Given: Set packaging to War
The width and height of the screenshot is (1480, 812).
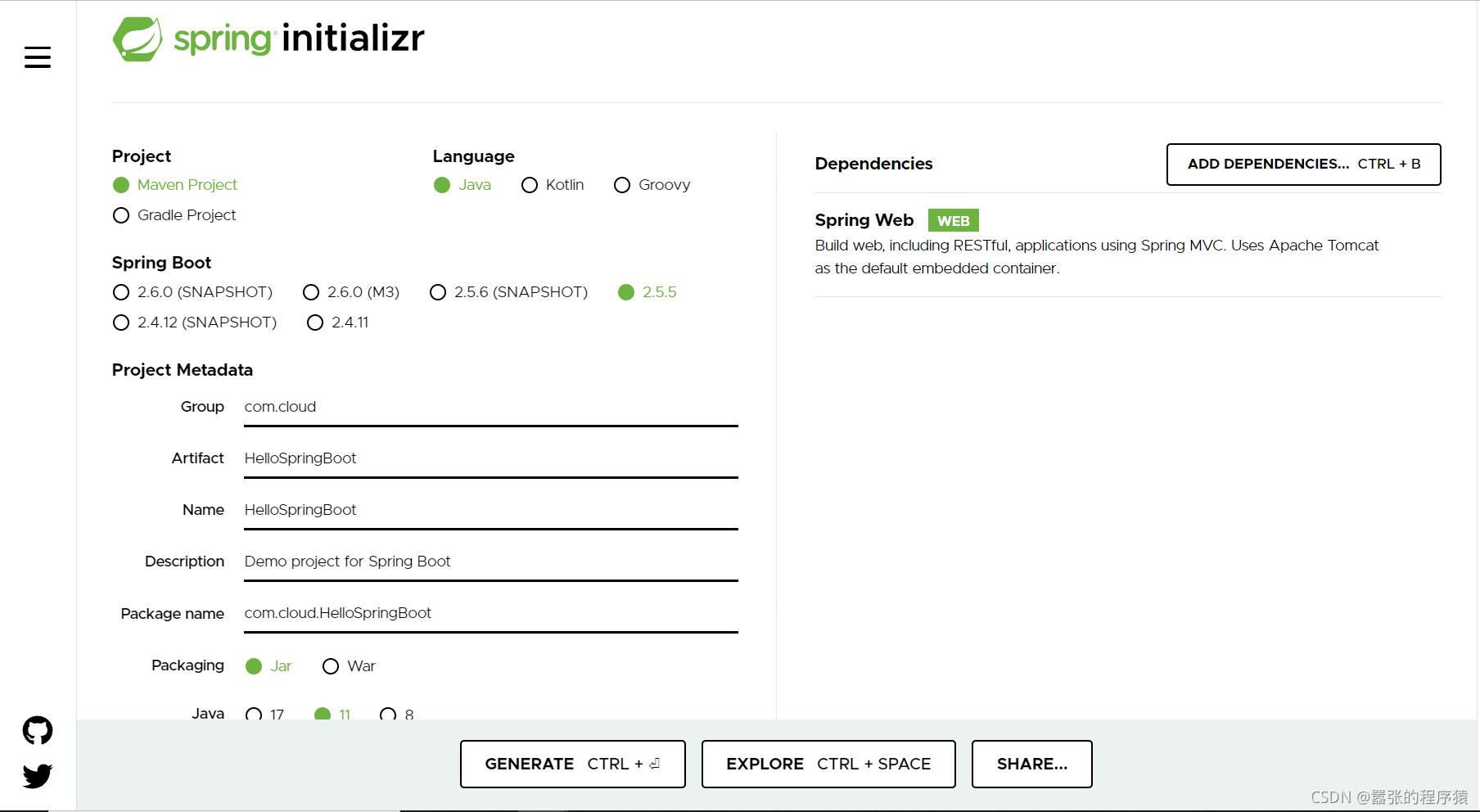Looking at the screenshot, I should click(350, 666).
